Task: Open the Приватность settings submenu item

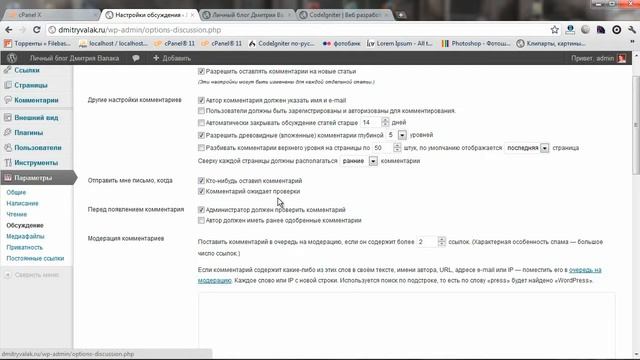Action: point(24,247)
